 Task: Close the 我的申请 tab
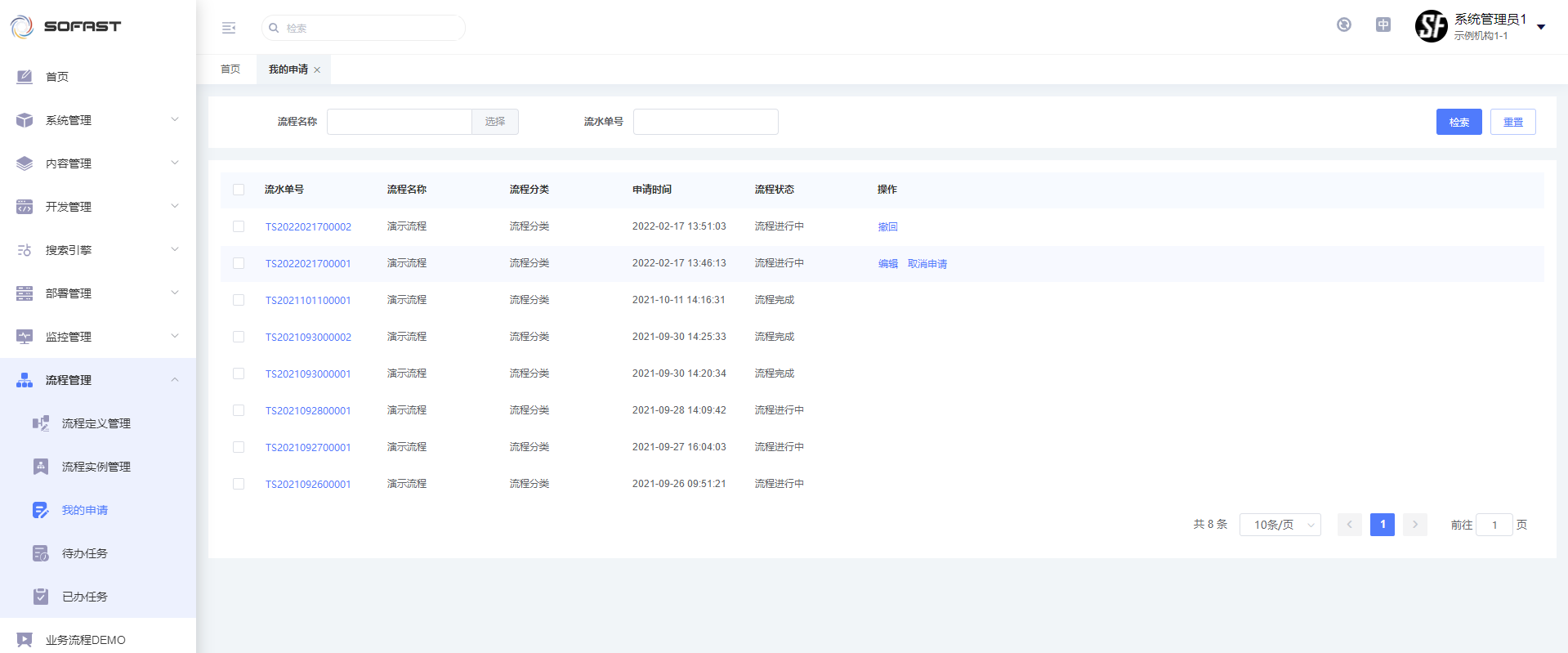coord(317,70)
